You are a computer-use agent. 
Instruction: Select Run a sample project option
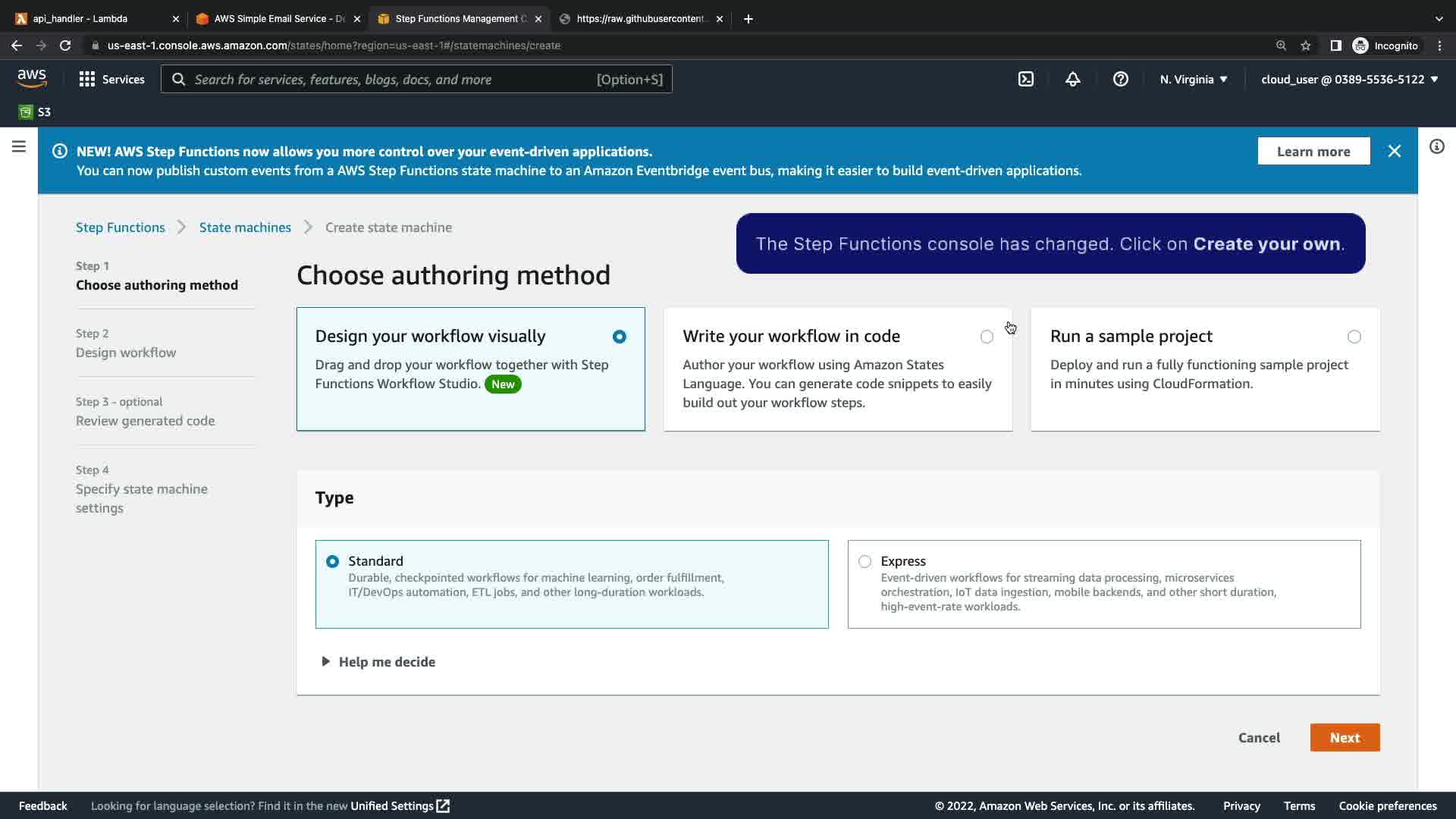[1354, 337]
